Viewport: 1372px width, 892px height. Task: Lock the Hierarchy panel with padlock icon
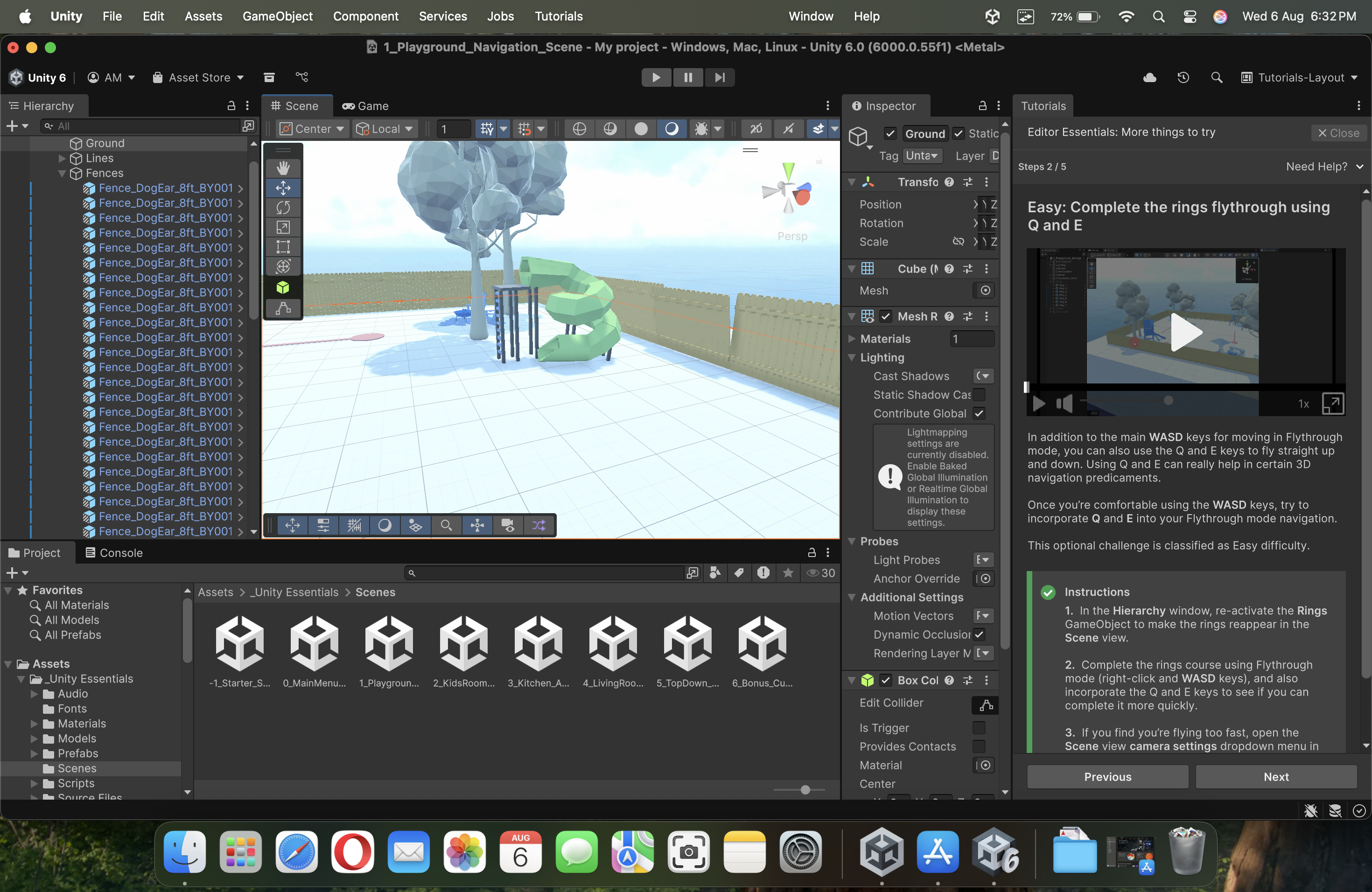(x=231, y=105)
